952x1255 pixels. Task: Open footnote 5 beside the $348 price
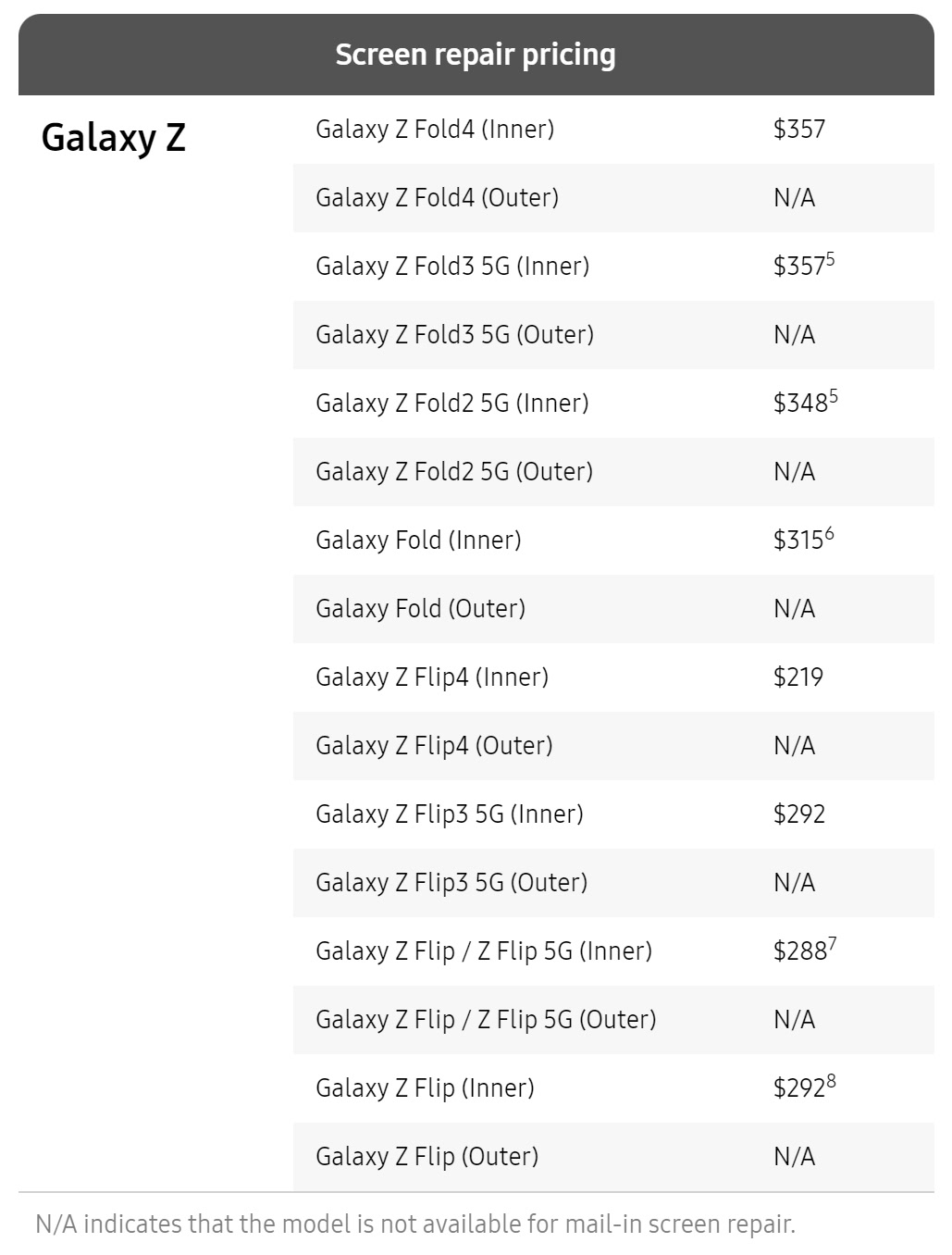point(834,396)
